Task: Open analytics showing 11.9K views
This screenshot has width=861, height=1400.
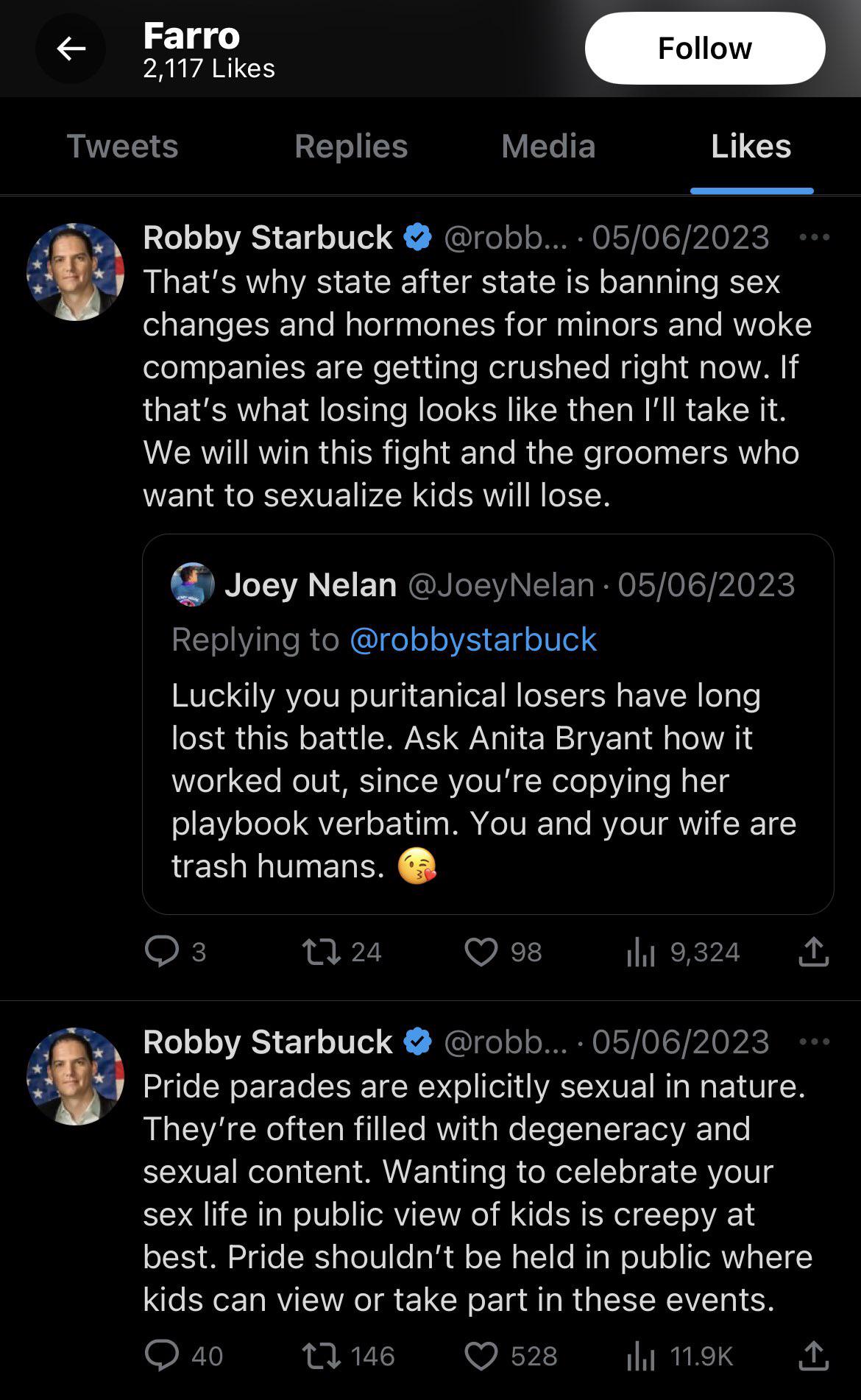Action: pyautogui.click(x=641, y=1356)
